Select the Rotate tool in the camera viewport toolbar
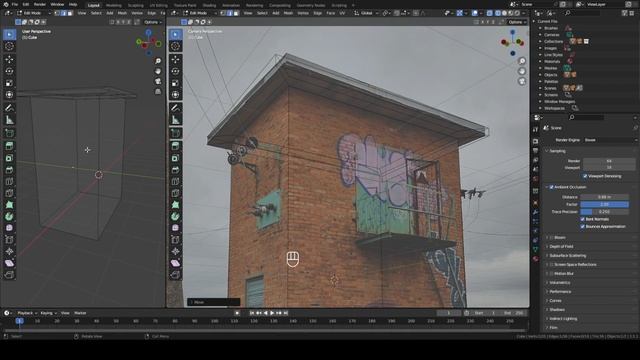The image size is (640, 360). (176, 71)
